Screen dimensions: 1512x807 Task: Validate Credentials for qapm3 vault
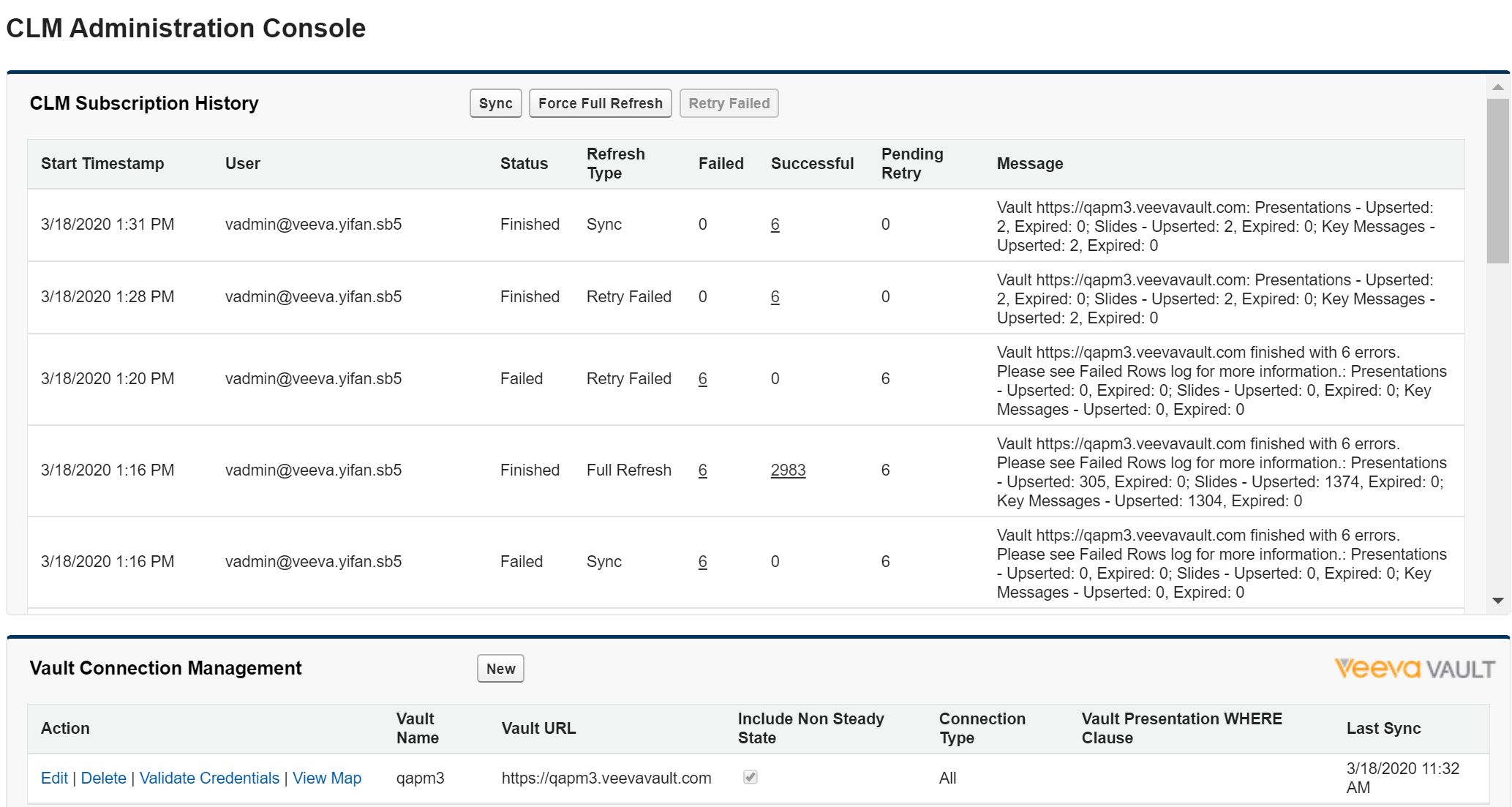pos(209,778)
